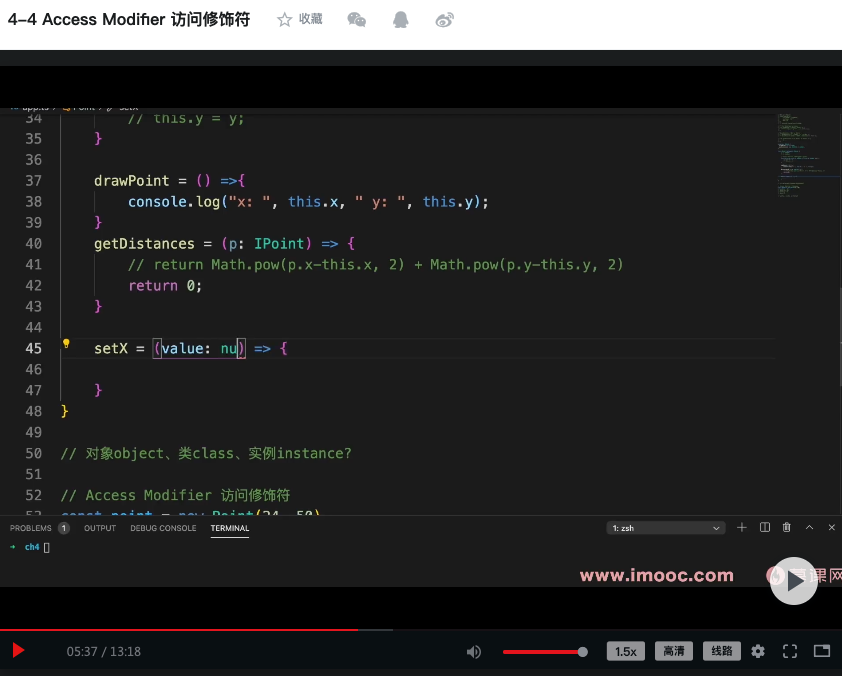Click the Access Modifier comment on line 52

coord(175,495)
